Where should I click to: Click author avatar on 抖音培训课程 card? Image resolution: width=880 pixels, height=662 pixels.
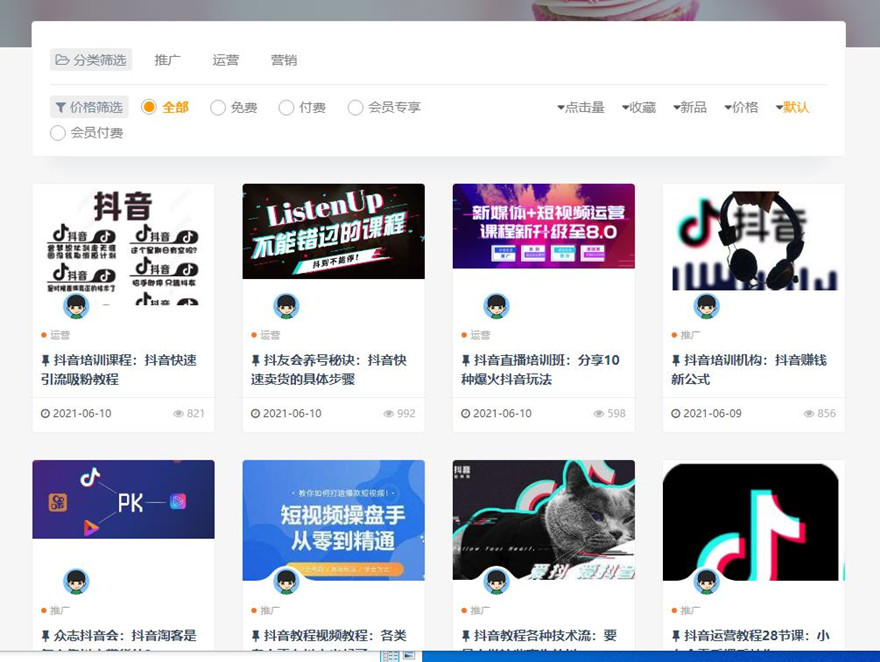[76, 306]
